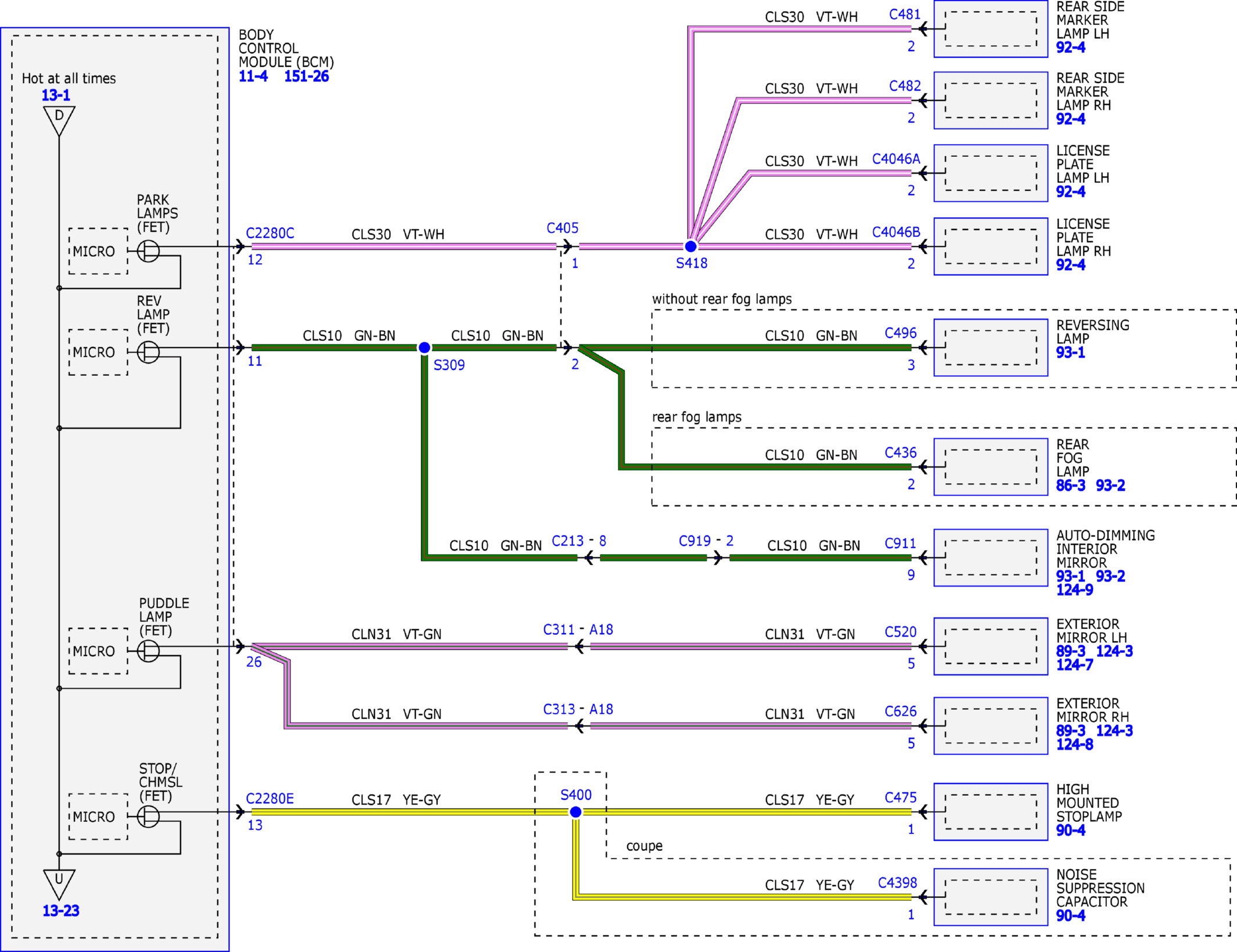The image size is (1237, 952).
Task: Open BCM reference link 151-26
Action: (x=307, y=76)
